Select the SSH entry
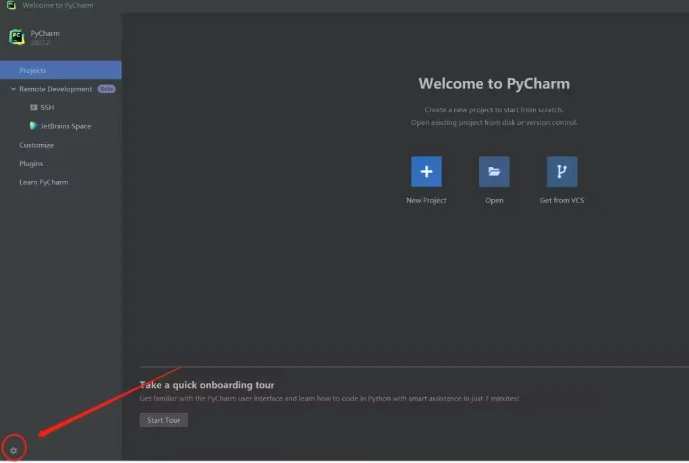Screen dimensions: 689x463 coord(47,107)
